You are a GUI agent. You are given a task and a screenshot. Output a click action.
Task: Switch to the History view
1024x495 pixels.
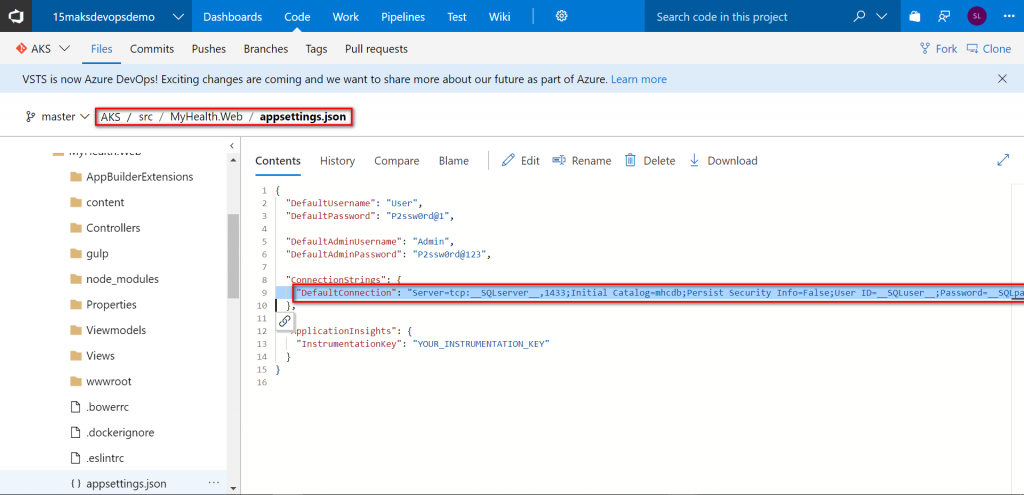[338, 161]
